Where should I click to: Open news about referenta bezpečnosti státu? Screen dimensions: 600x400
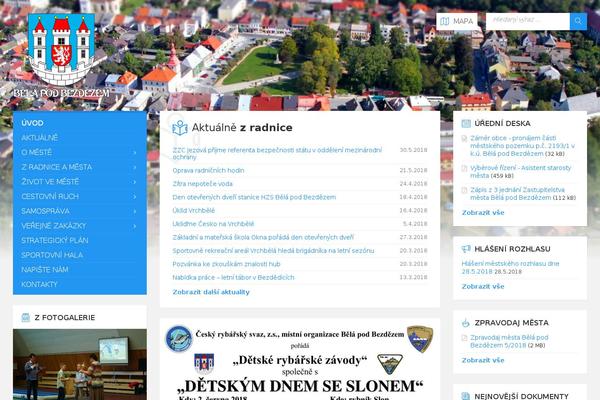tap(277, 153)
